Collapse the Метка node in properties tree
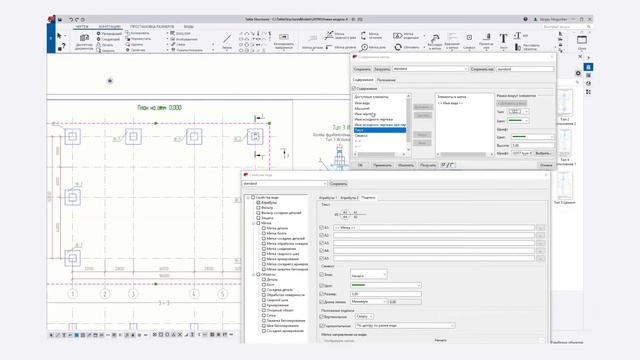The width and height of the screenshot is (640, 360). [x=253, y=223]
